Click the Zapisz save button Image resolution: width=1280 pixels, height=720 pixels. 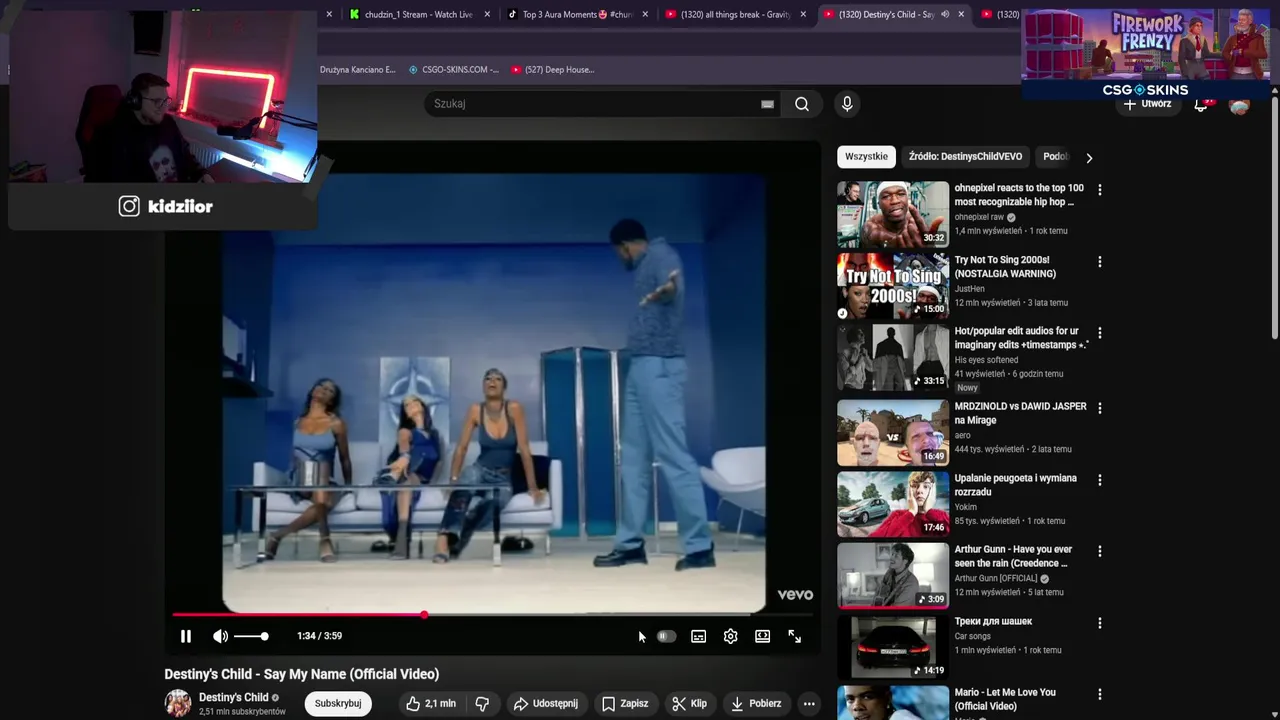tap(625, 704)
